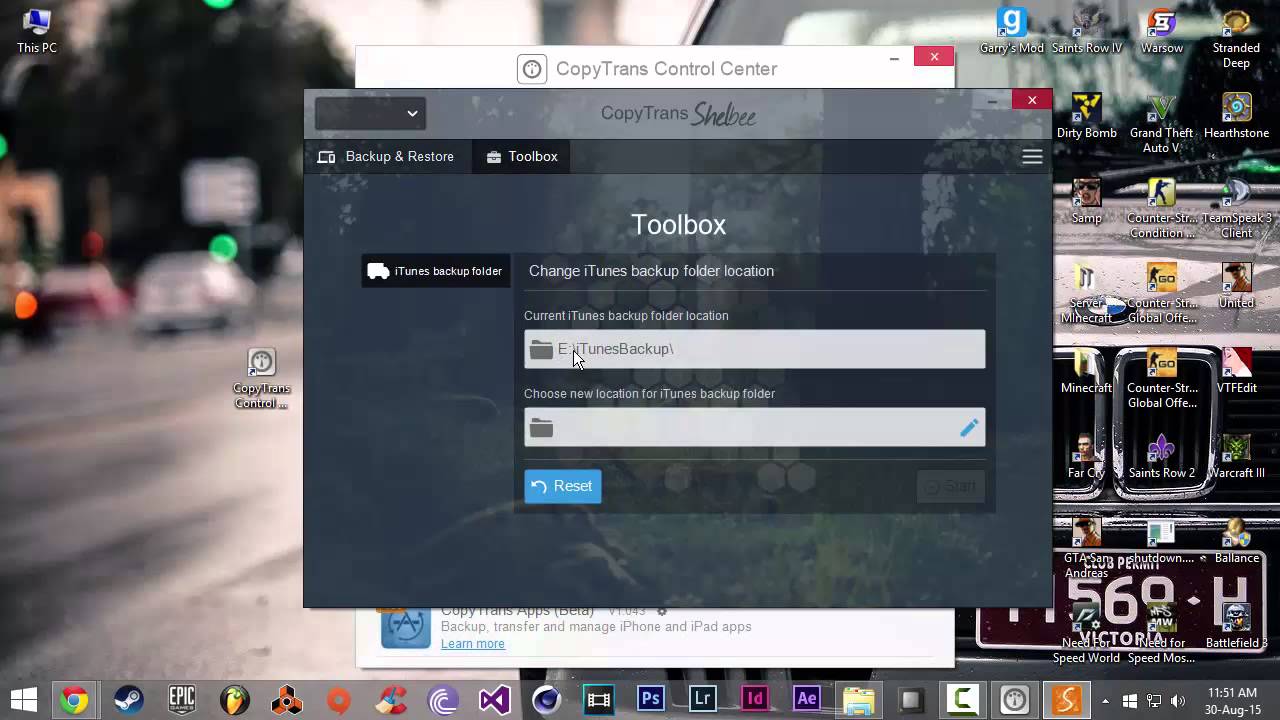Open Server Minecraft desktop shortcut
This screenshot has height=720, width=1280.
pos(1087,293)
